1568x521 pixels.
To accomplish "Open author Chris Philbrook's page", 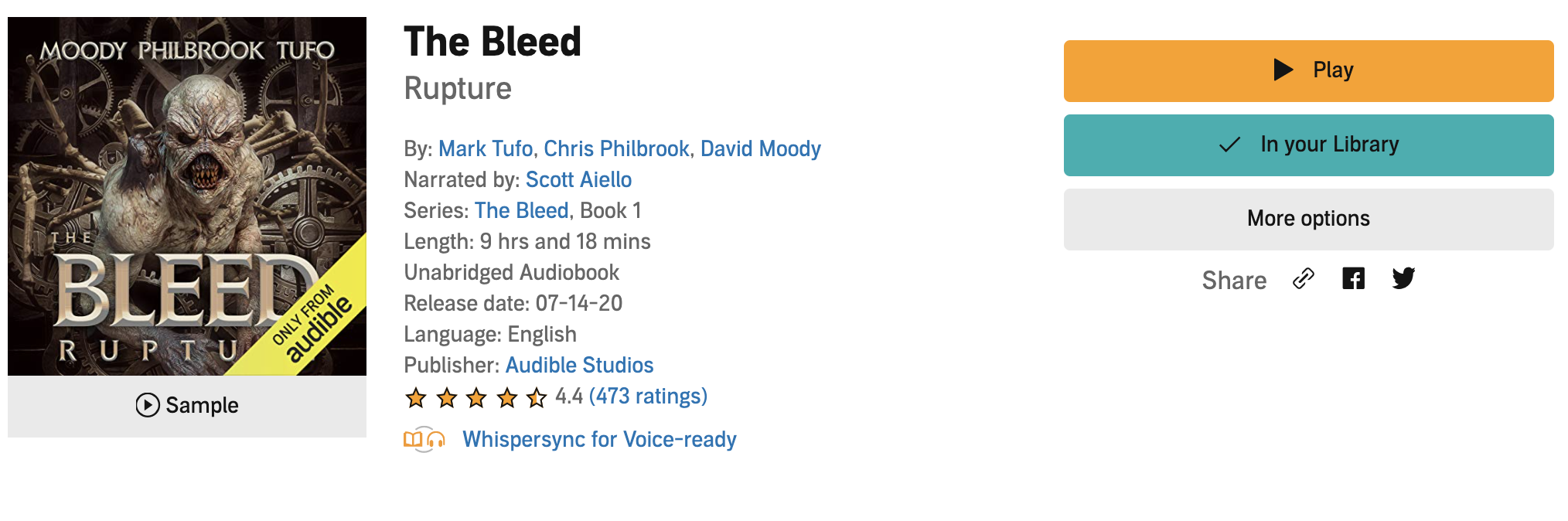I will [616, 148].
